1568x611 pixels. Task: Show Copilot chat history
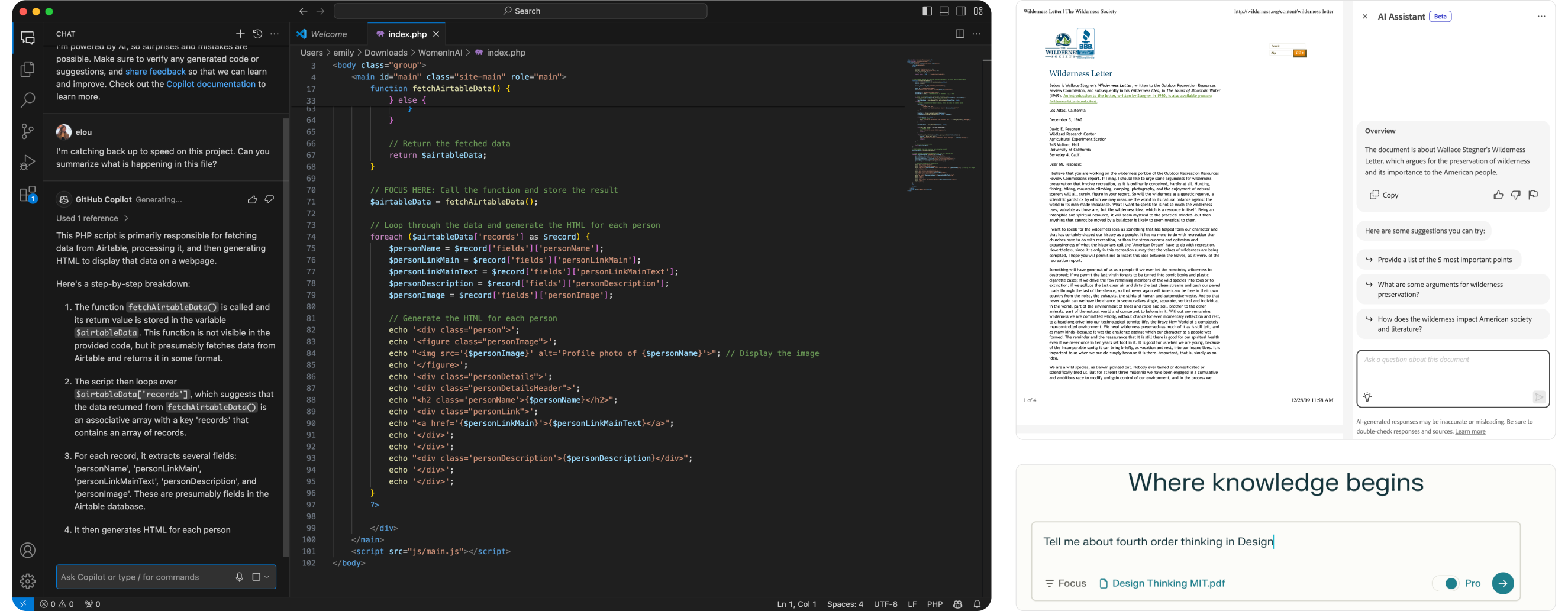click(257, 34)
